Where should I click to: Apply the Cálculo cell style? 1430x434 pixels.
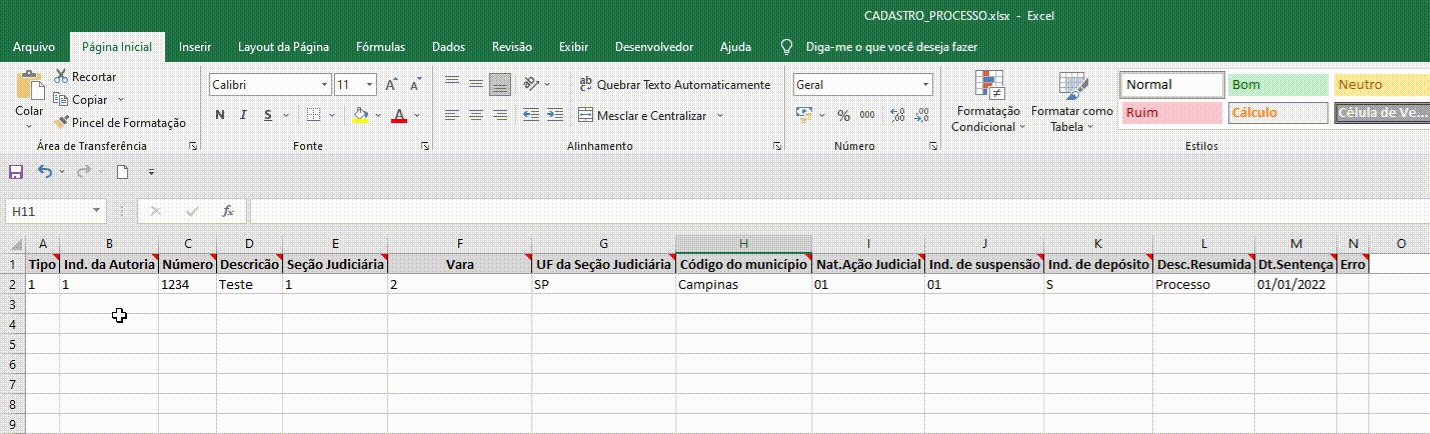(x=1277, y=113)
